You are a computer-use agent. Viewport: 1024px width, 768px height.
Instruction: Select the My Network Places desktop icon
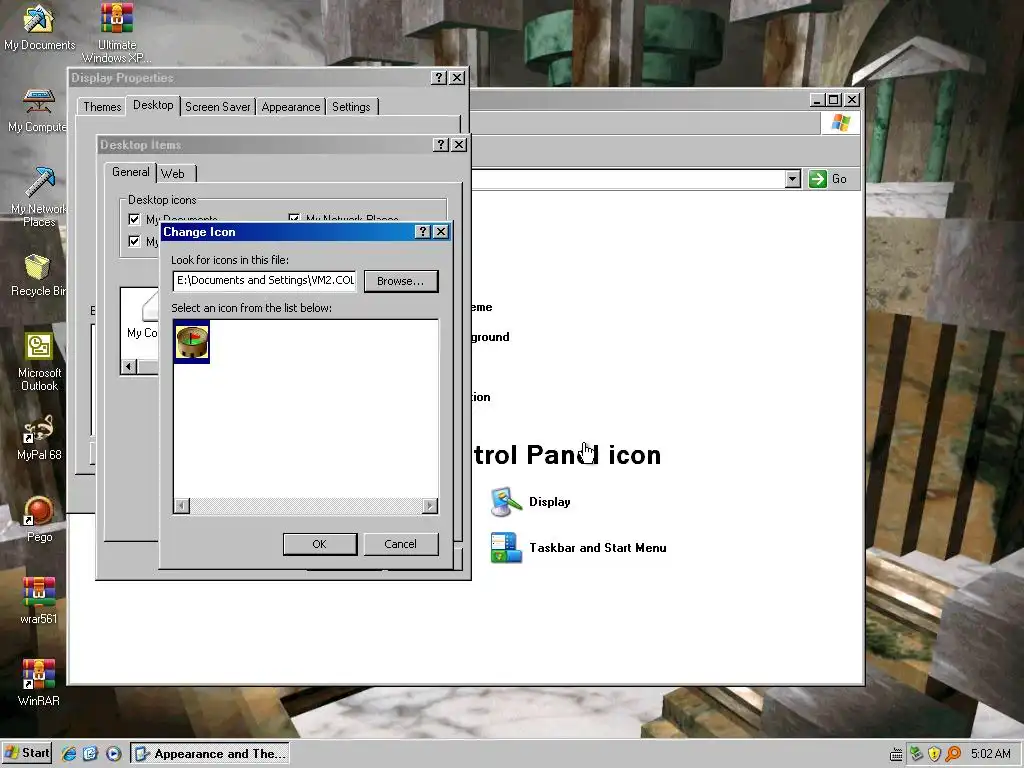39,196
